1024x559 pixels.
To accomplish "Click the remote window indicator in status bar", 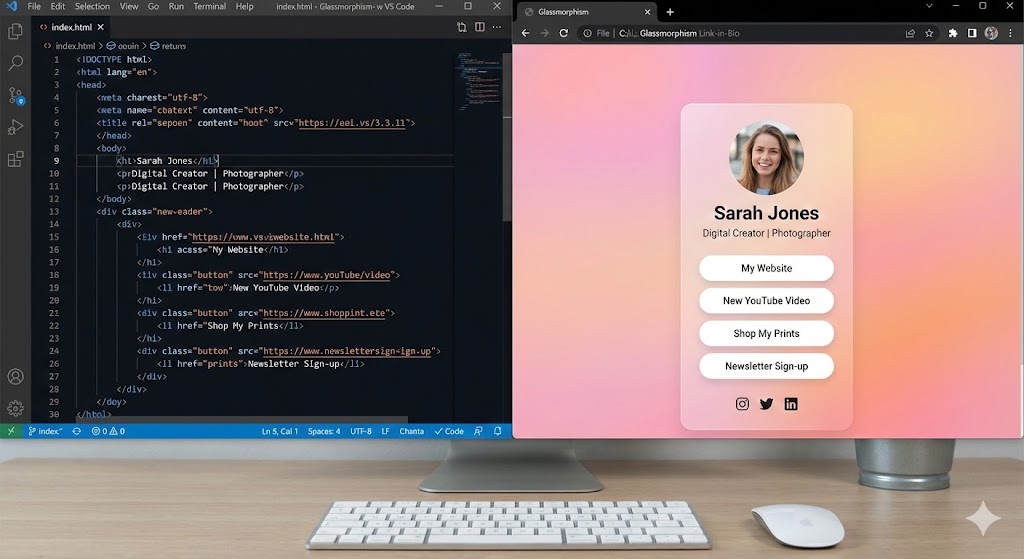I will [x=10, y=431].
